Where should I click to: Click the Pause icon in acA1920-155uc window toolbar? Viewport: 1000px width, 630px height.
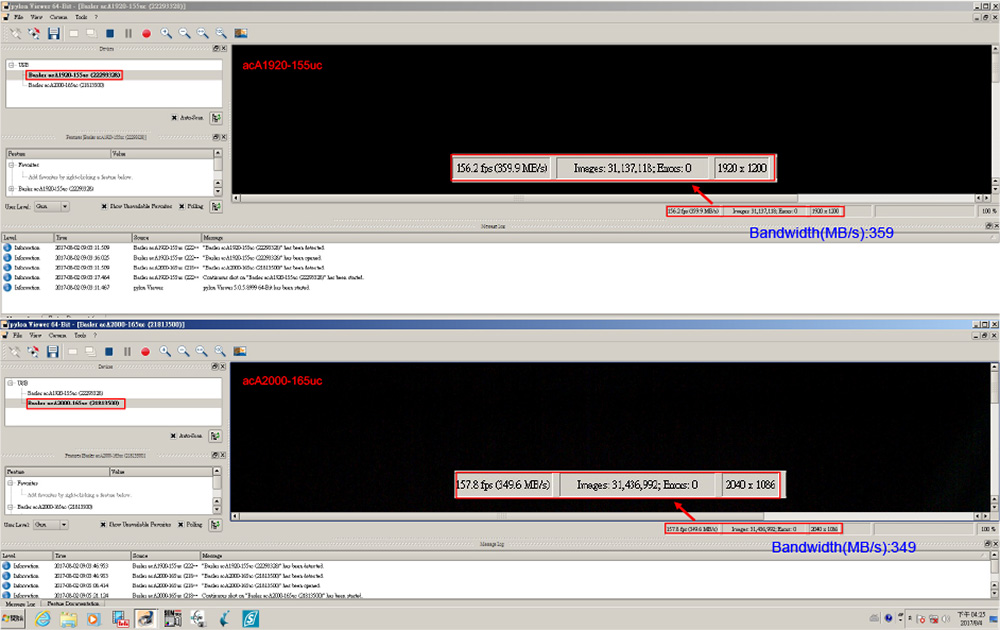coord(128,33)
